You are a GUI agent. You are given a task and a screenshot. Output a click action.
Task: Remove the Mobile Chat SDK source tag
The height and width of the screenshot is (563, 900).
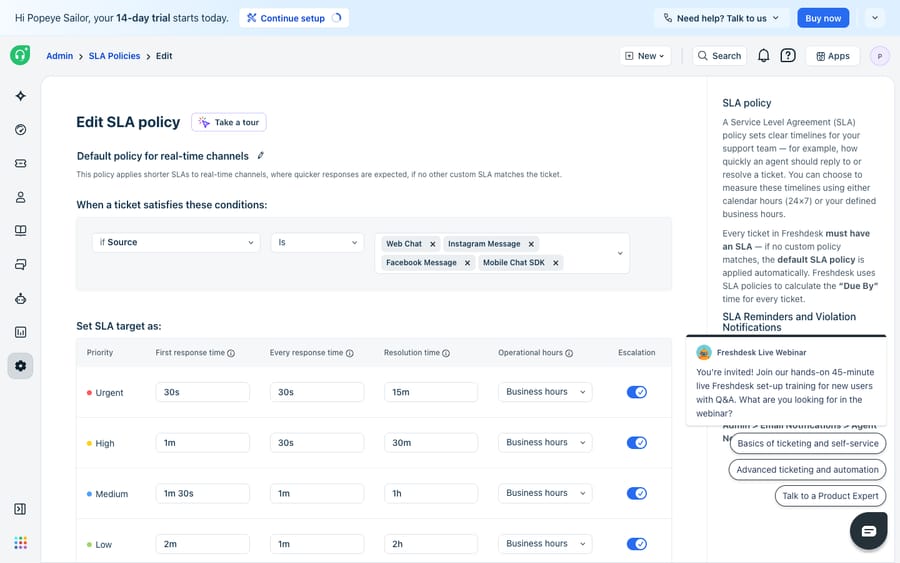[x=556, y=263]
